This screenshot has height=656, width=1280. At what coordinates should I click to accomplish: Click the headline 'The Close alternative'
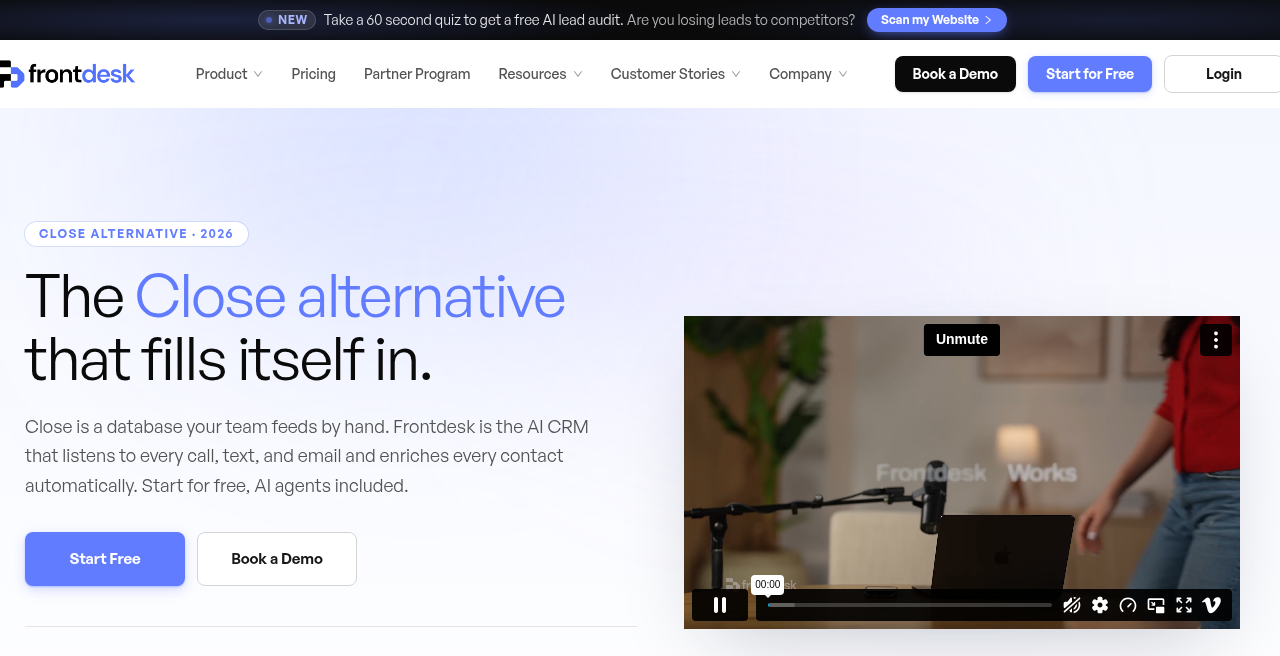pos(295,296)
